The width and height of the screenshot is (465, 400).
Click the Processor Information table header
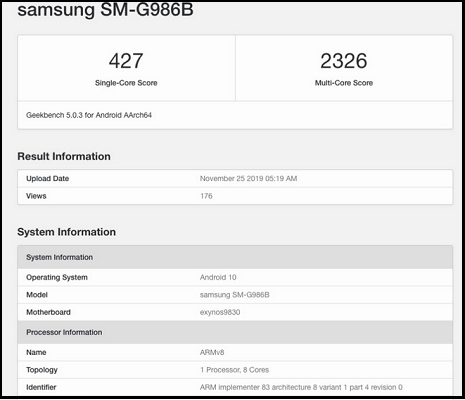click(x=235, y=332)
